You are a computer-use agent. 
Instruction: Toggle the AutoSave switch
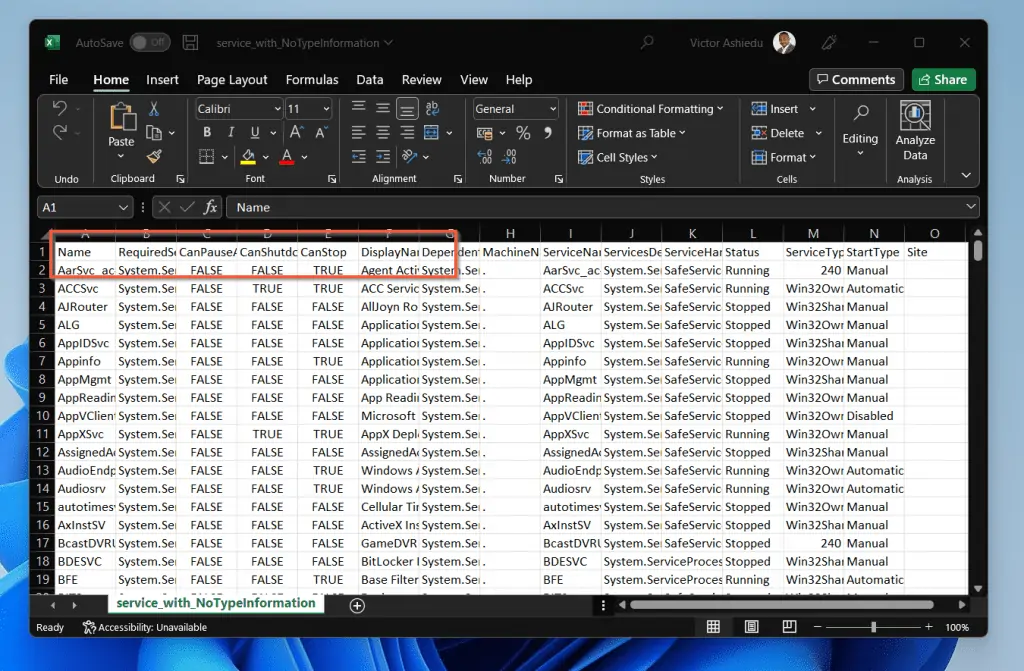(x=150, y=42)
